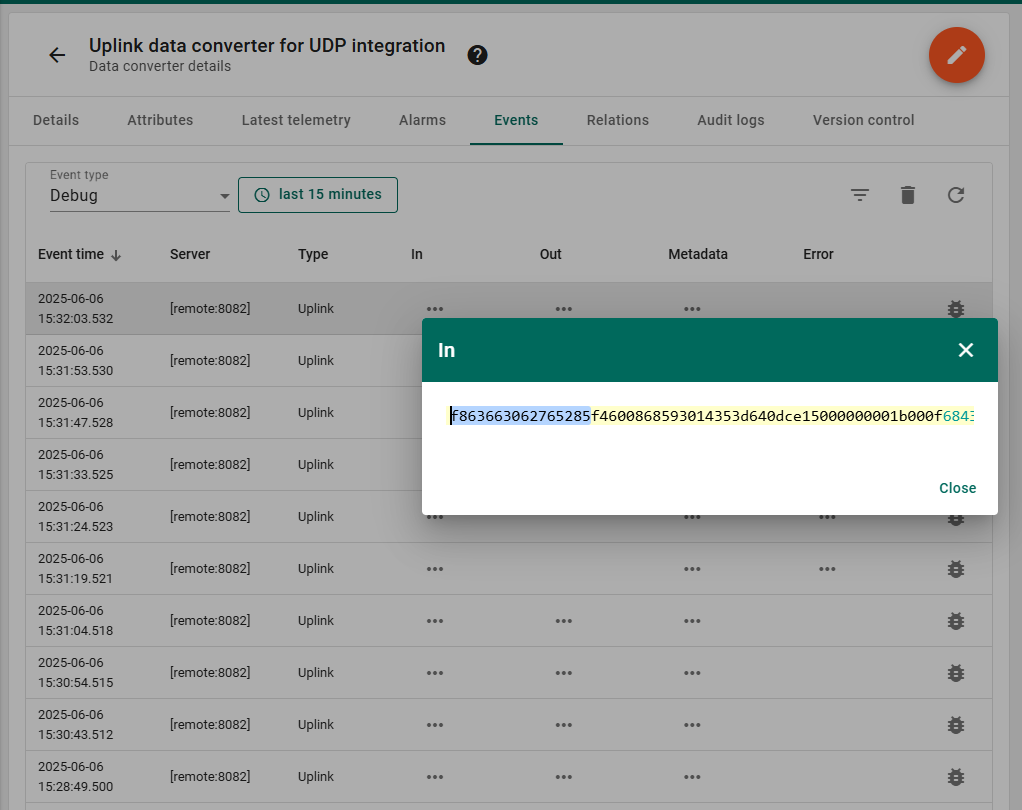Click debug bug icon for 15:28:49.500 row
The height and width of the screenshot is (810, 1022).
pyautogui.click(x=956, y=777)
